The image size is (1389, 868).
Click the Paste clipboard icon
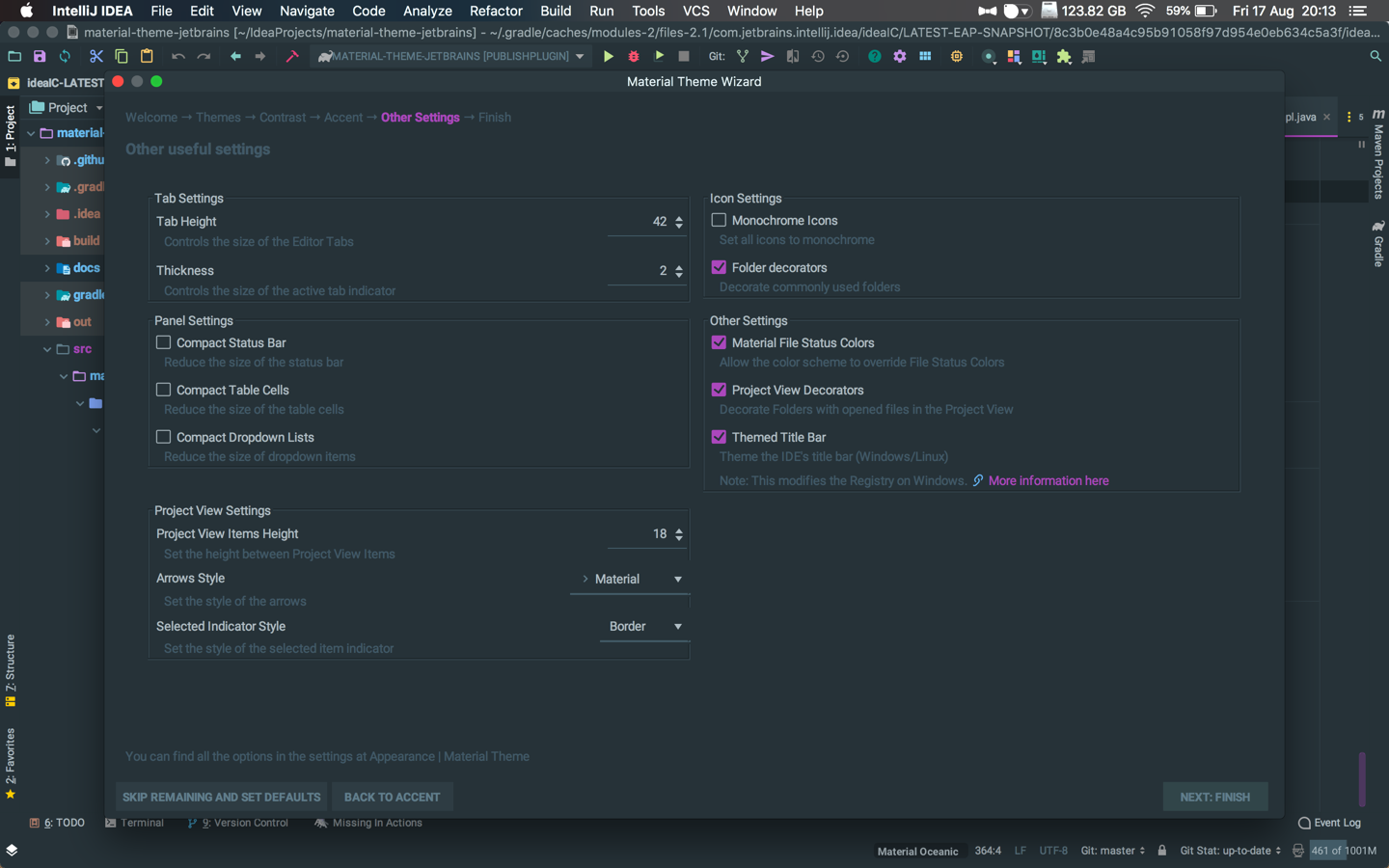(x=147, y=57)
